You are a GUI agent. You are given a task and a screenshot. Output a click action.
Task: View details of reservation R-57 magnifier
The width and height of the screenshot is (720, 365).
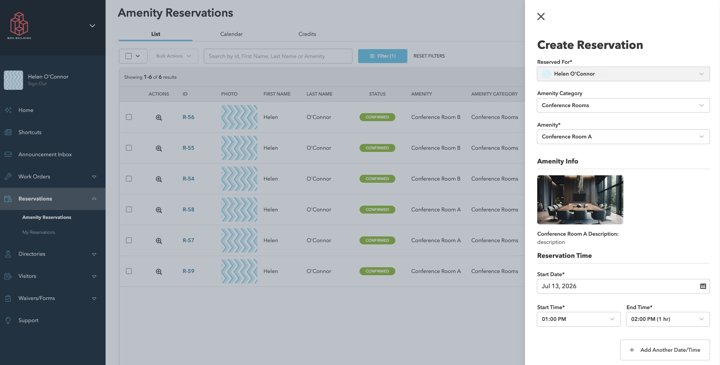[x=159, y=241]
